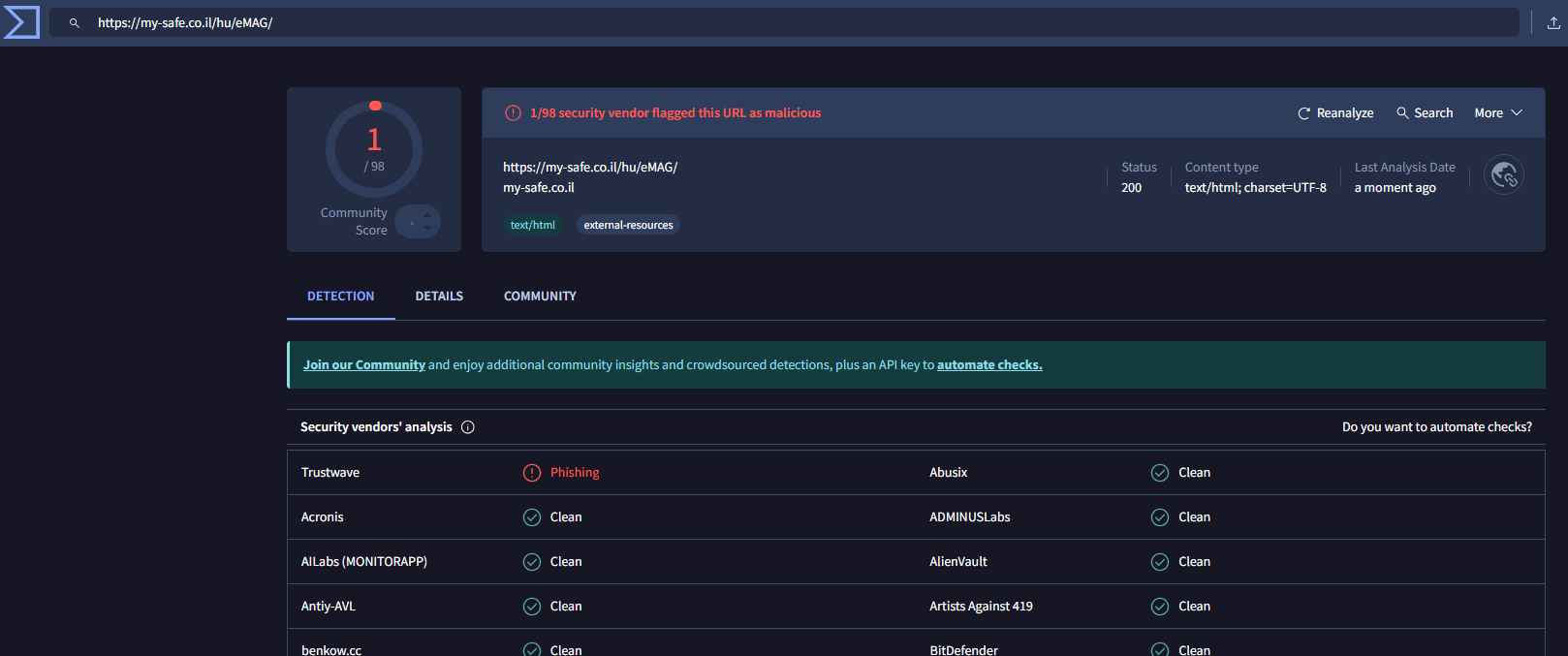Image resolution: width=1568 pixels, height=656 pixels.
Task: Select the DETECTION tab
Action: pyautogui.click(x=340, y=297)
